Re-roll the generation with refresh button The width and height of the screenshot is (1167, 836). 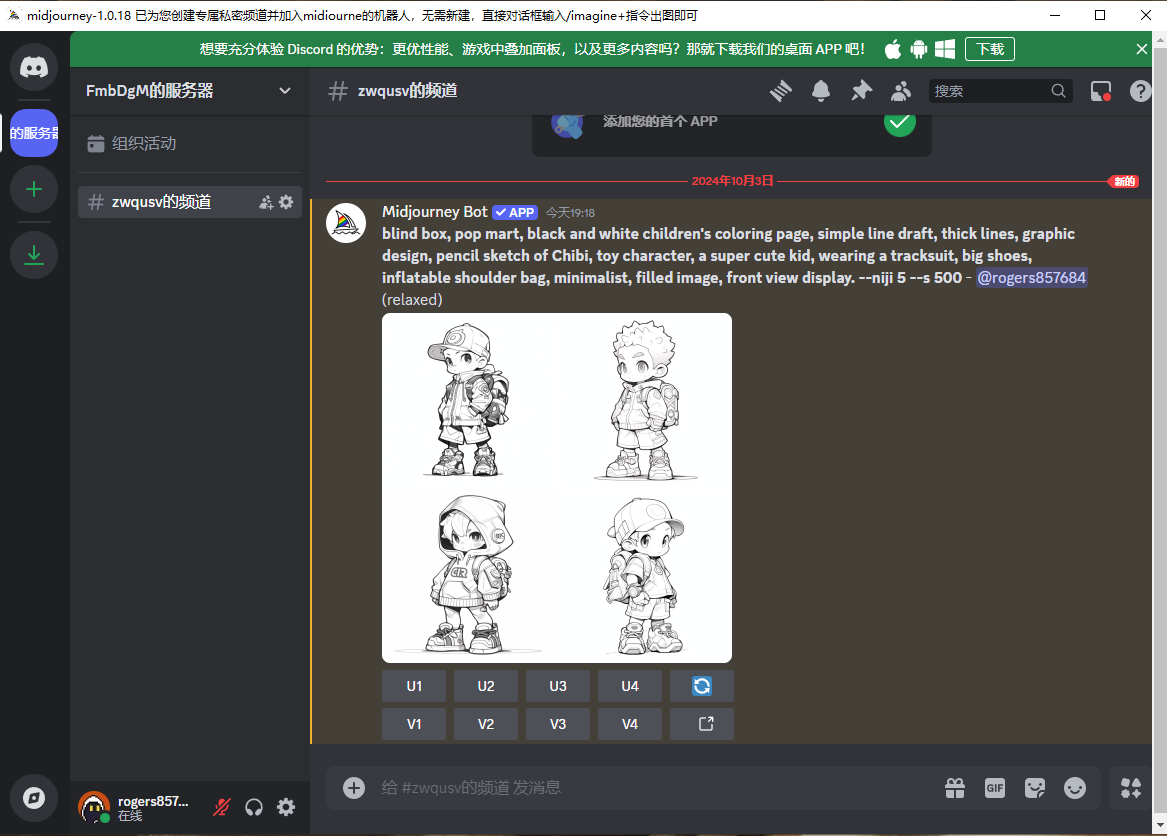coord(702,686)
